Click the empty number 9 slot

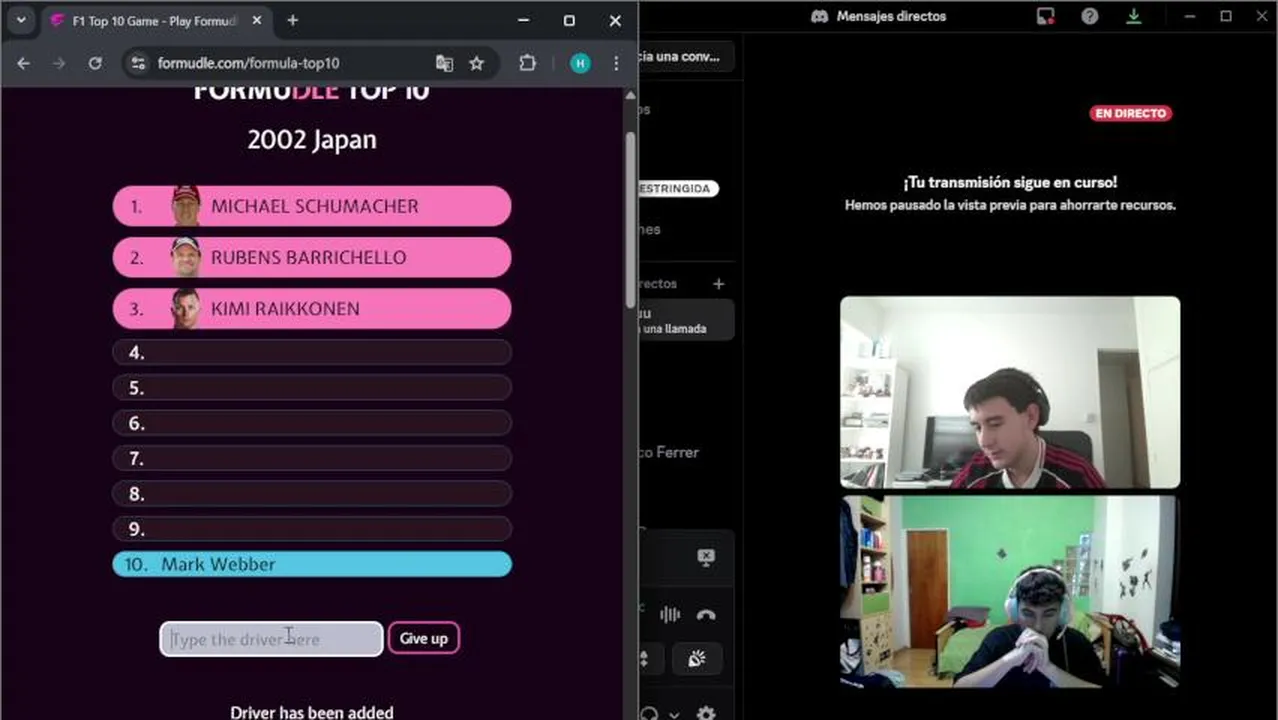click(312, 529)
